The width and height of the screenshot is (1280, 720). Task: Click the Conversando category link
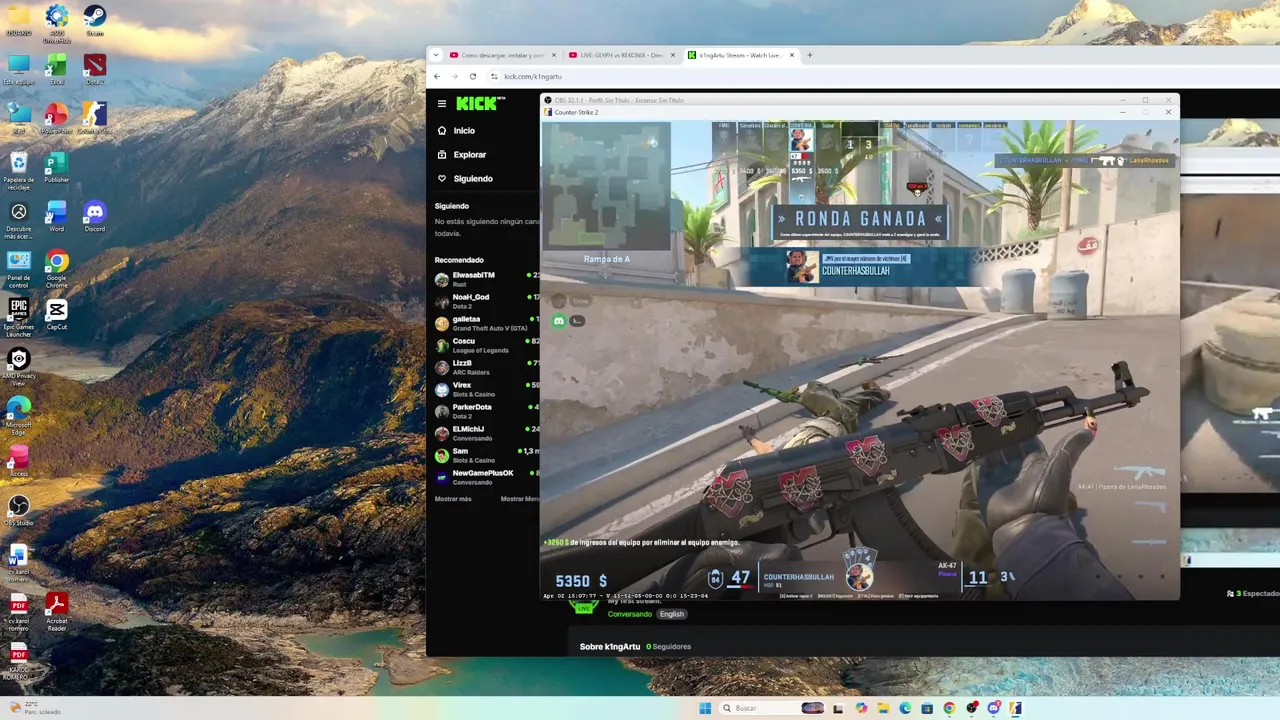[x=630, y=614]
